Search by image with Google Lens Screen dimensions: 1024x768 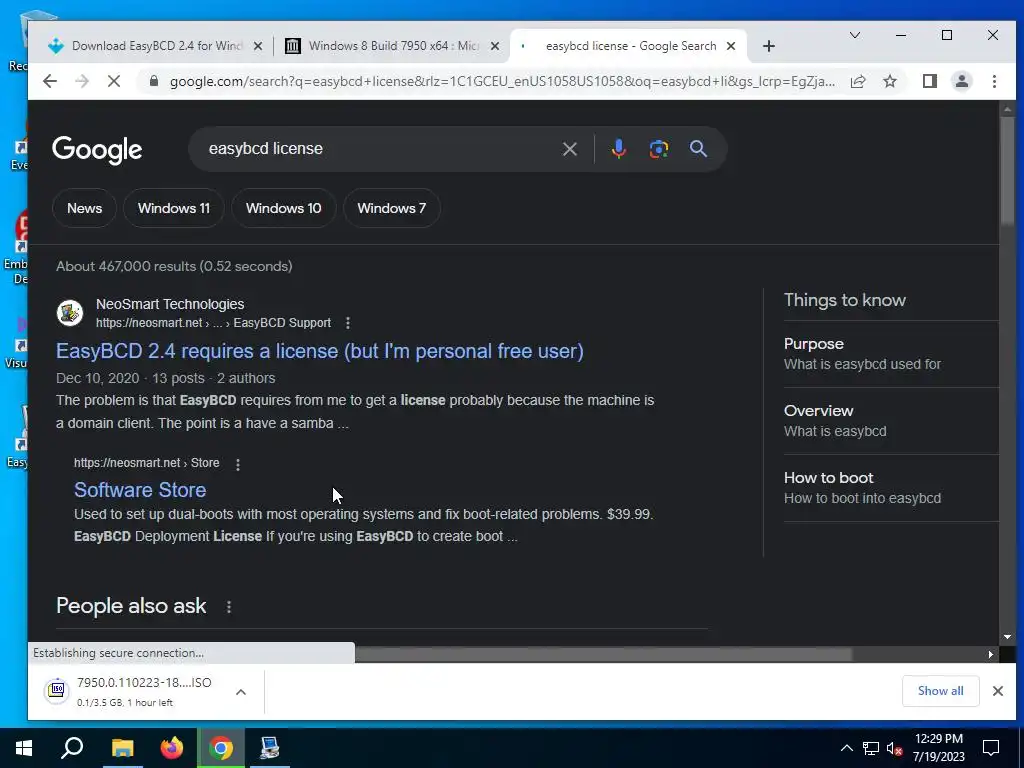[658, 149]
